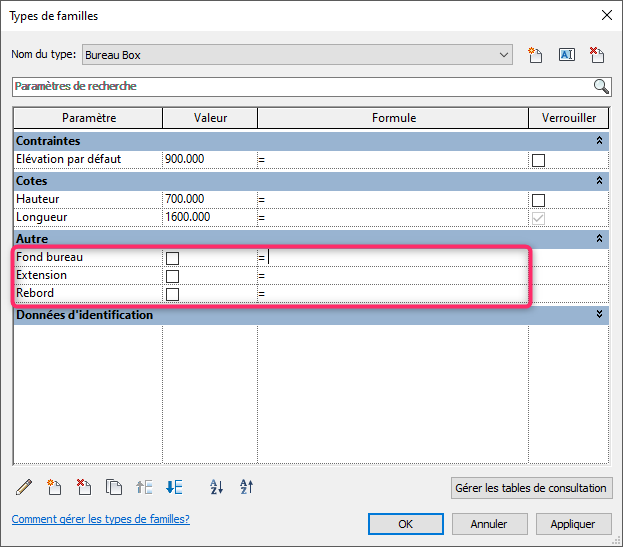Toggle the Extension checkbox
The width and height of the screenshot is (623, 547).
(172, 276)
